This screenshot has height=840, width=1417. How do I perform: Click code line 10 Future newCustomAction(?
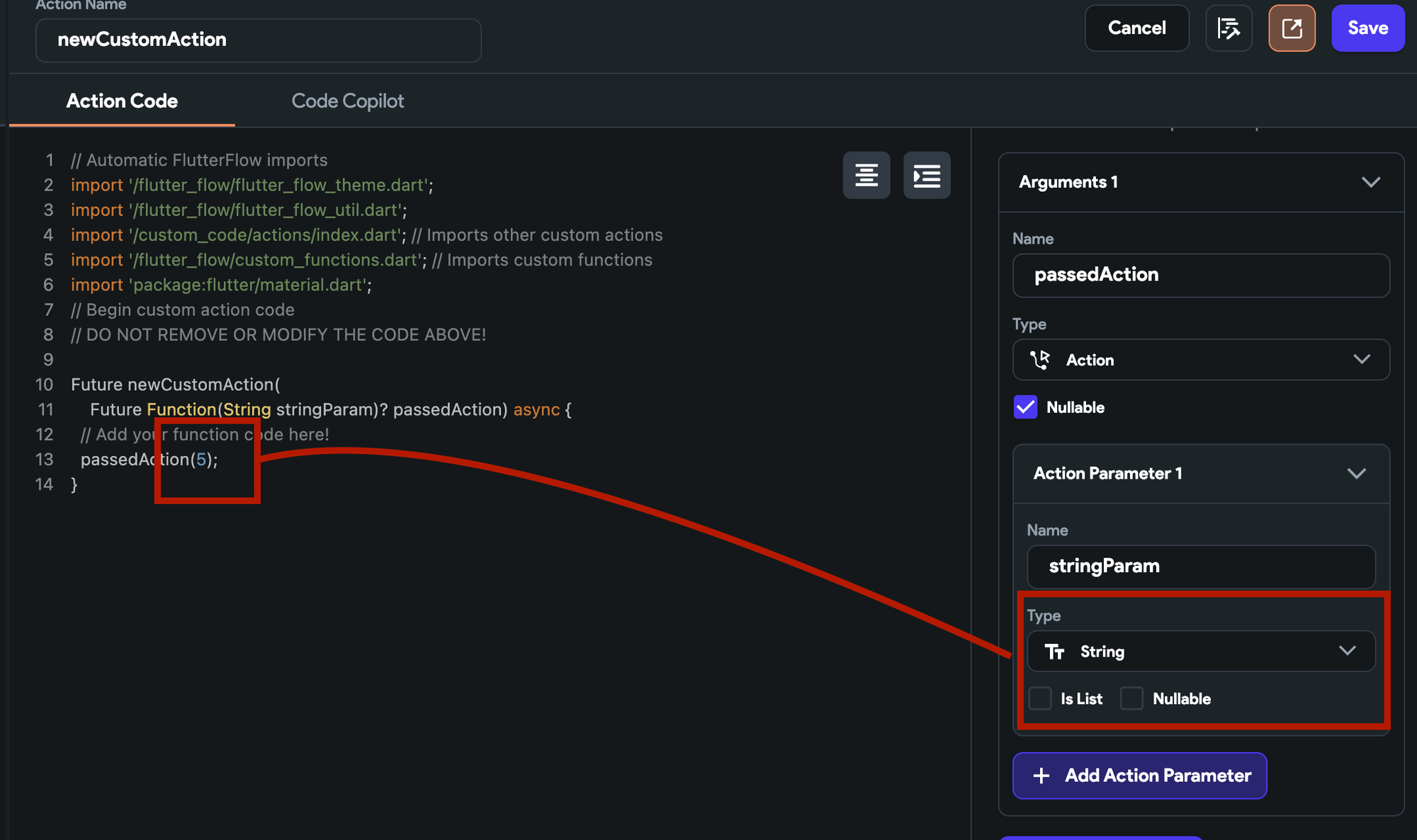pos(176,385)
